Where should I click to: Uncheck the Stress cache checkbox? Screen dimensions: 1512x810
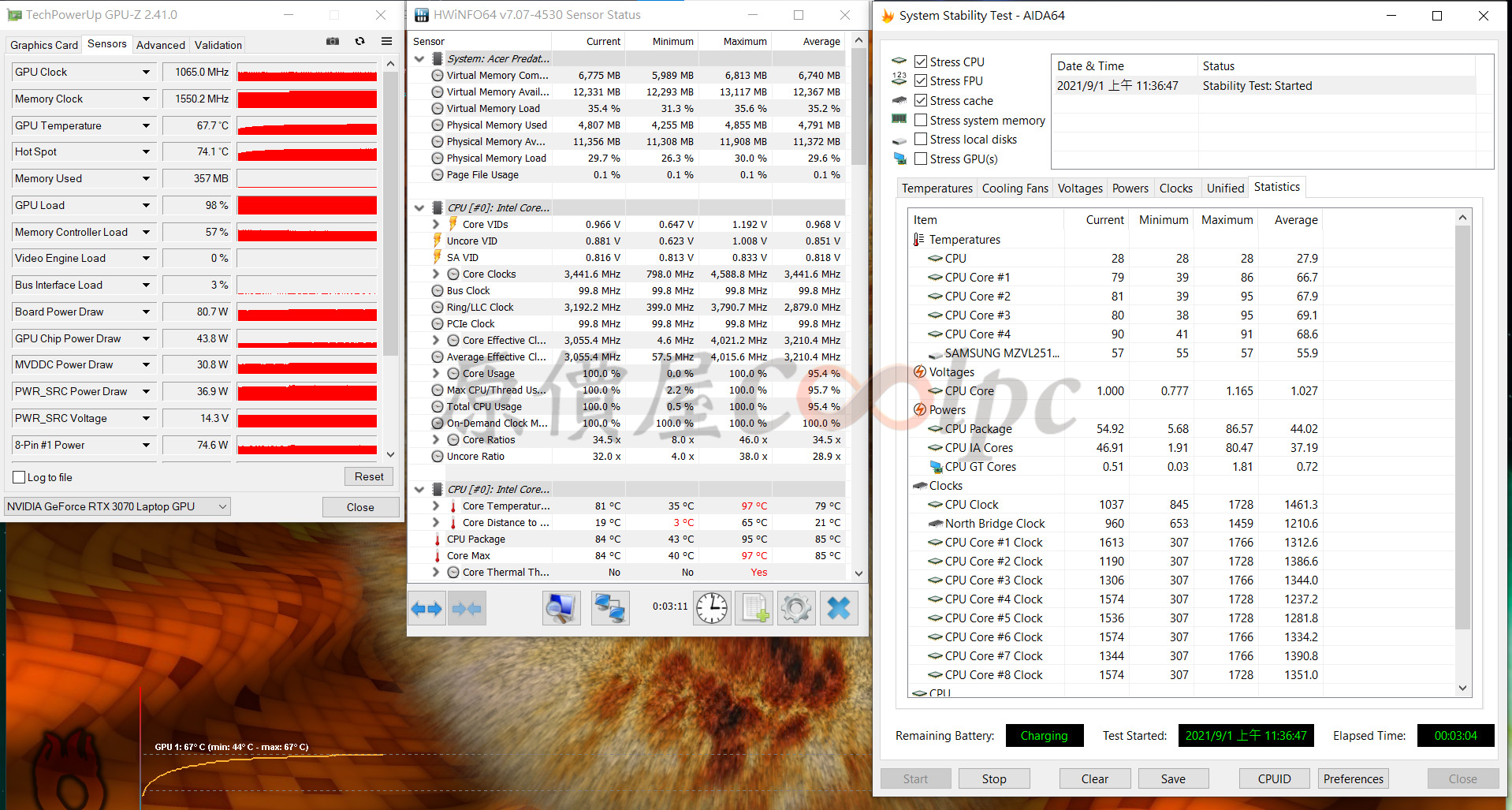[x=920, y=100]
